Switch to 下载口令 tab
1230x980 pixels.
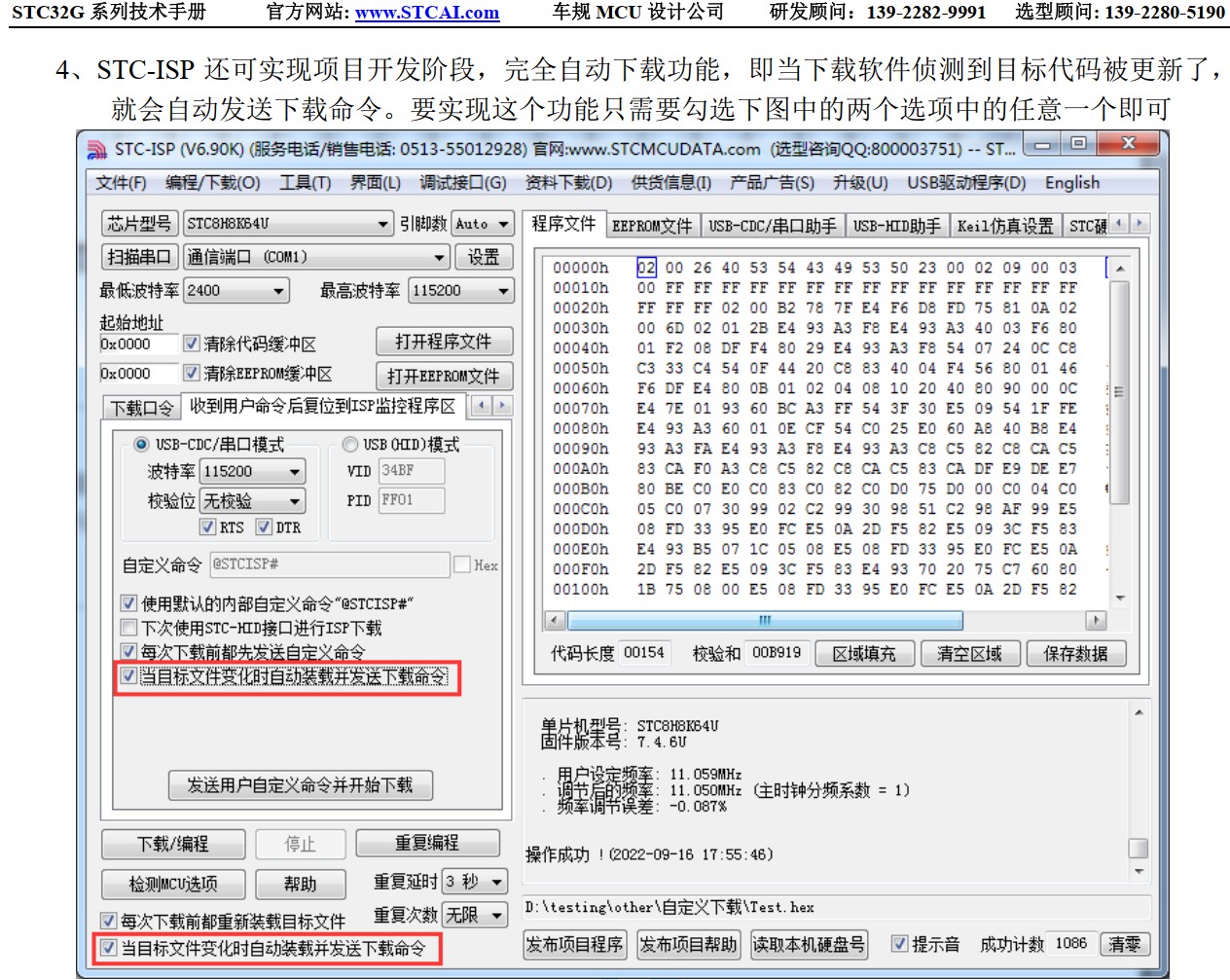pyautogui.click(x=141, y=408)
